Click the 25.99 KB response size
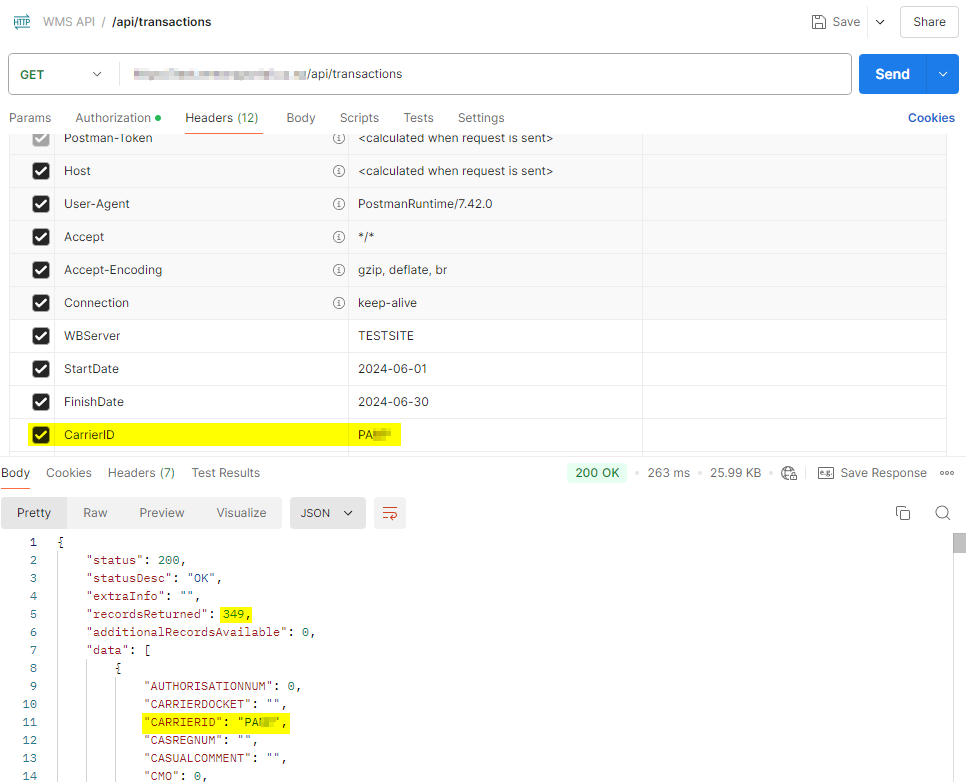 point(736,473)
